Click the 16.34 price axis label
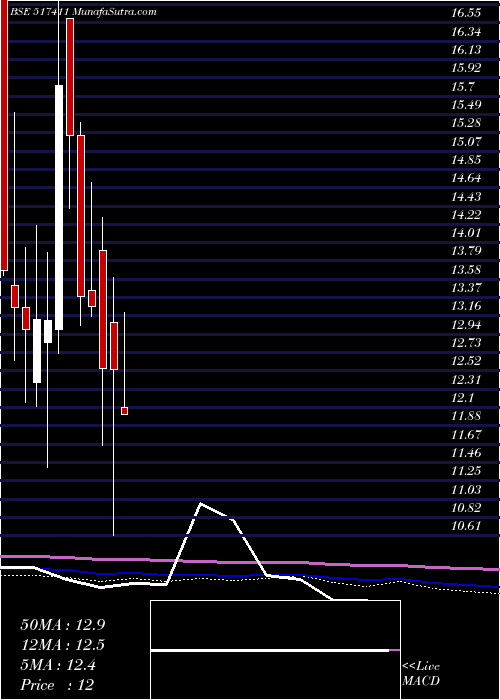This screenshot has width=500, height=700. pos(466,32)
